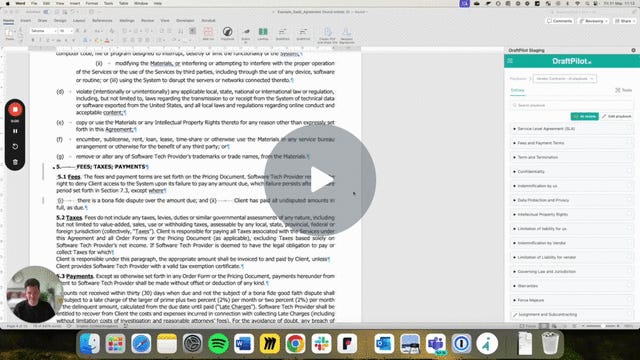
Task: Open Outlook from the dock
Action: point(384,344)
